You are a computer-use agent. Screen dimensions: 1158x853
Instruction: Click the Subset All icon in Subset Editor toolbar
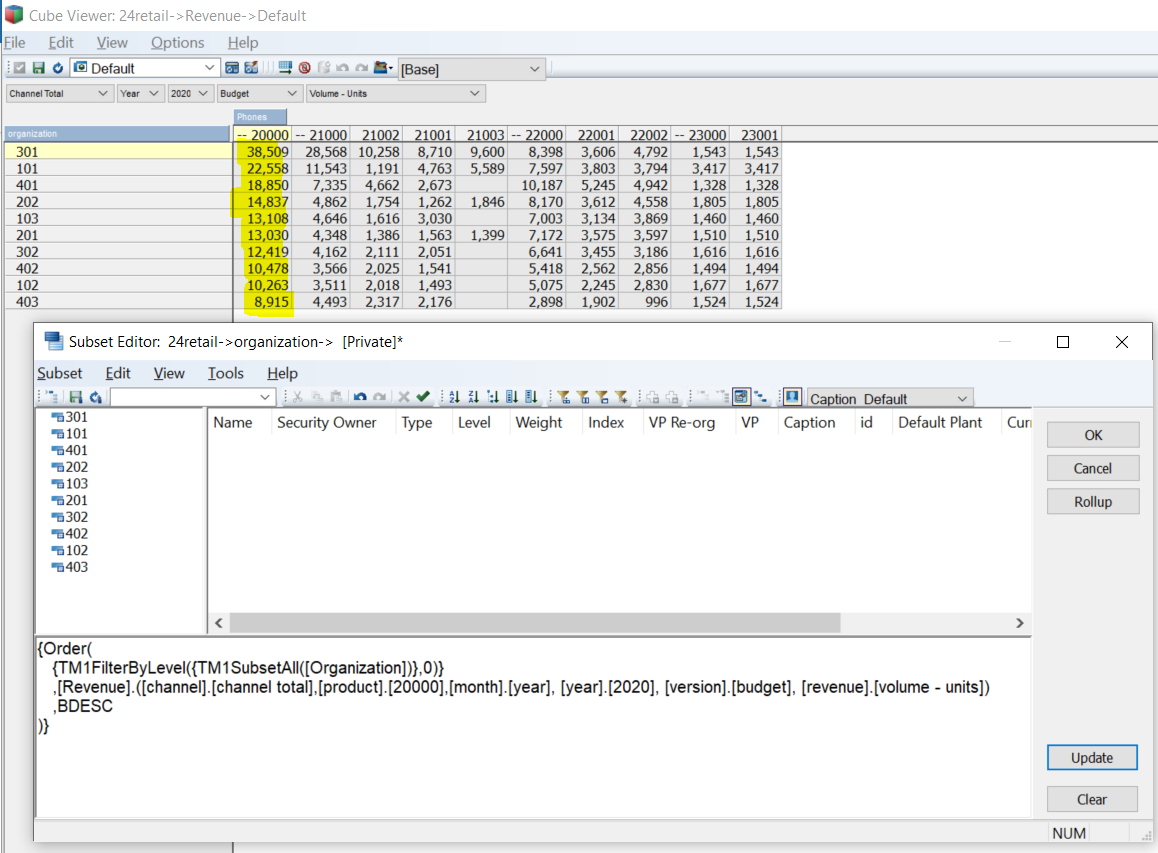tap(52, 397)
